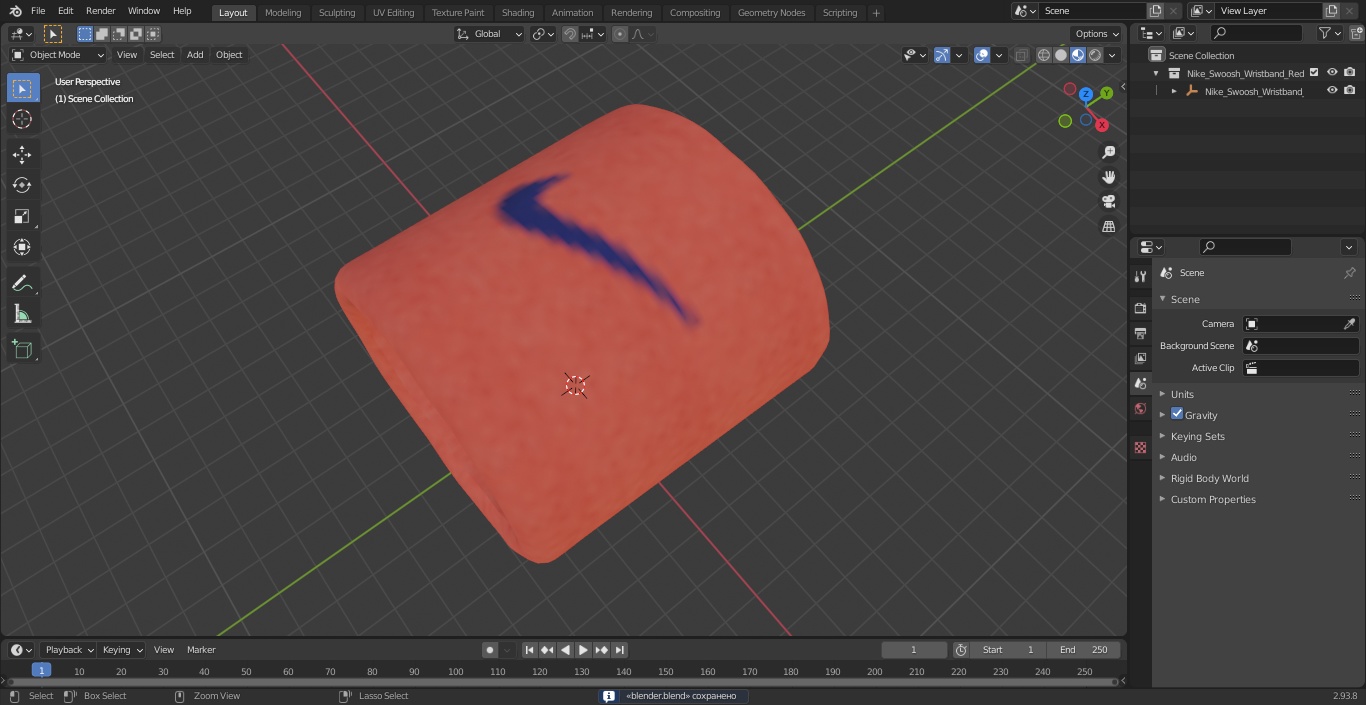Open the View Layer properties tab
The width and height of the screenshot is (1366, 705).
[1140, 358]
